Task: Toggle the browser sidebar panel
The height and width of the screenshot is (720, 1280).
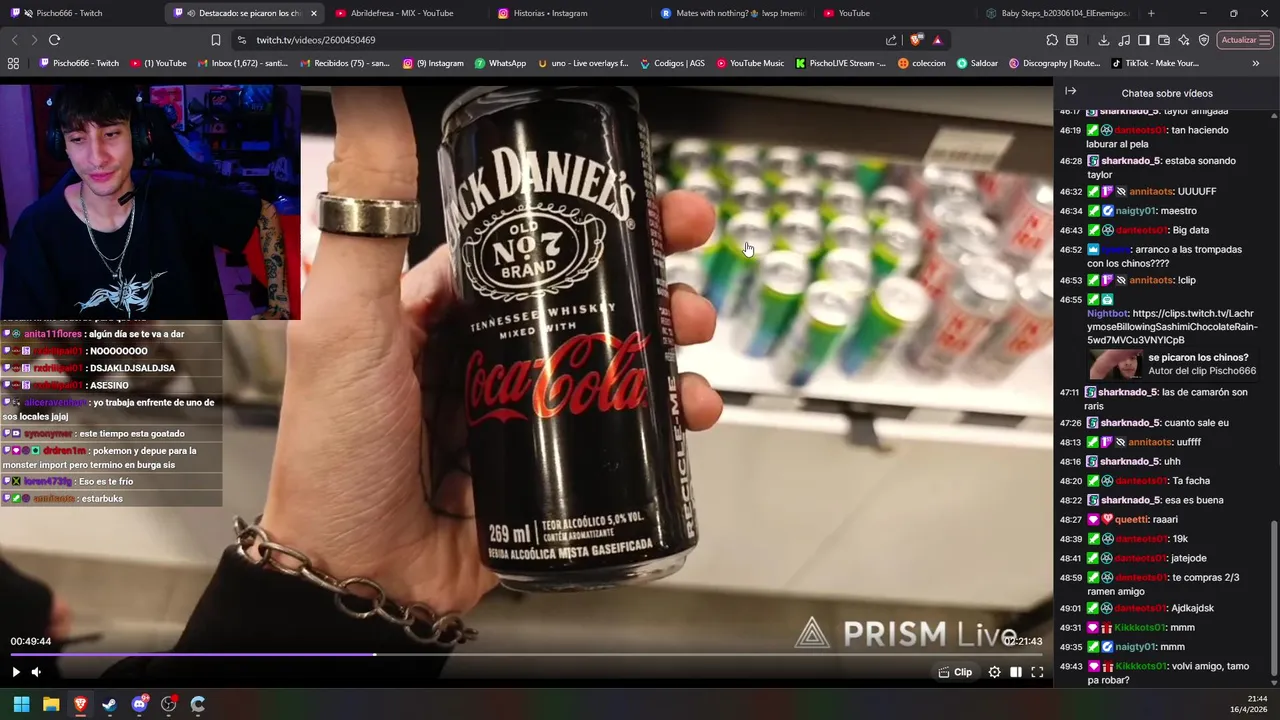Action: tap(1144, 40)
